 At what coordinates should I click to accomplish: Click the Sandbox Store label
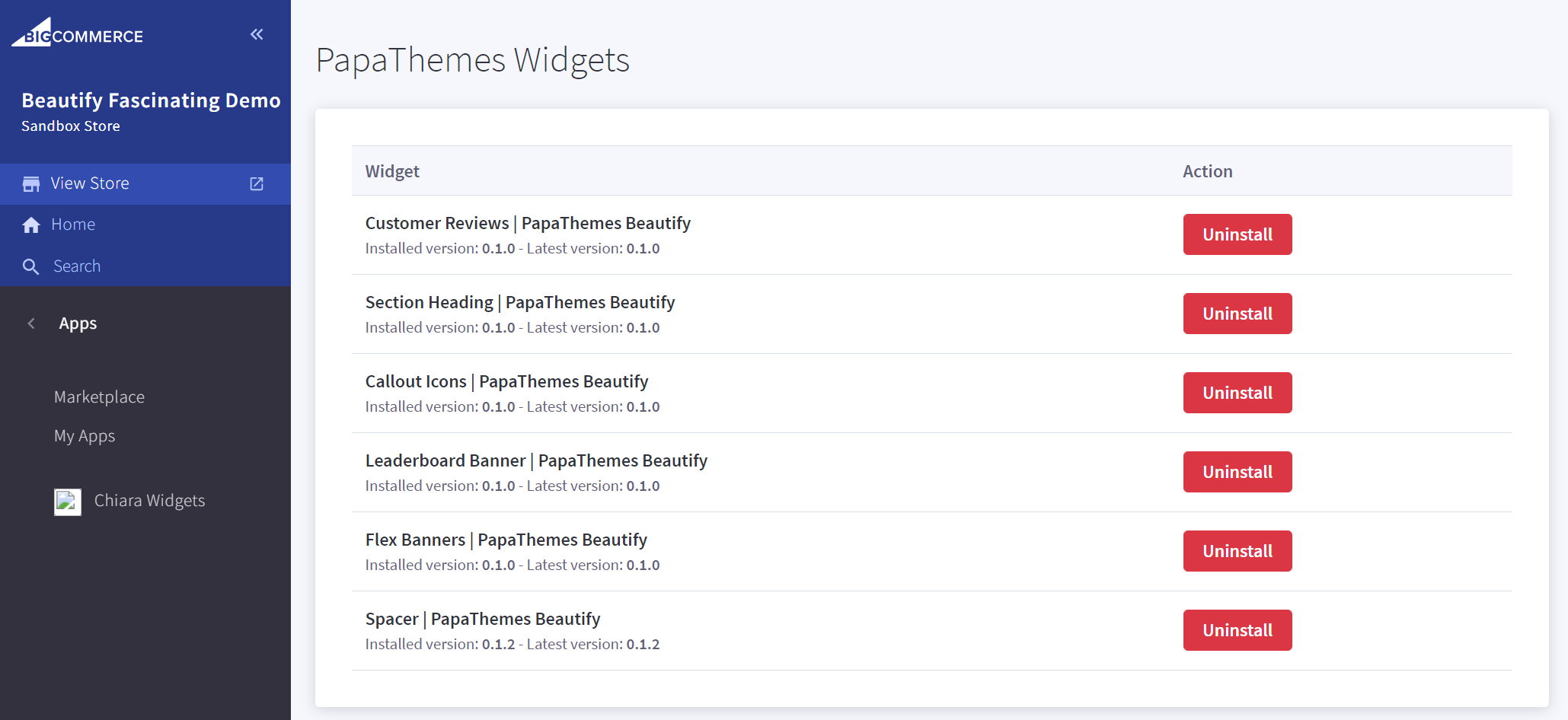point(71,126)
